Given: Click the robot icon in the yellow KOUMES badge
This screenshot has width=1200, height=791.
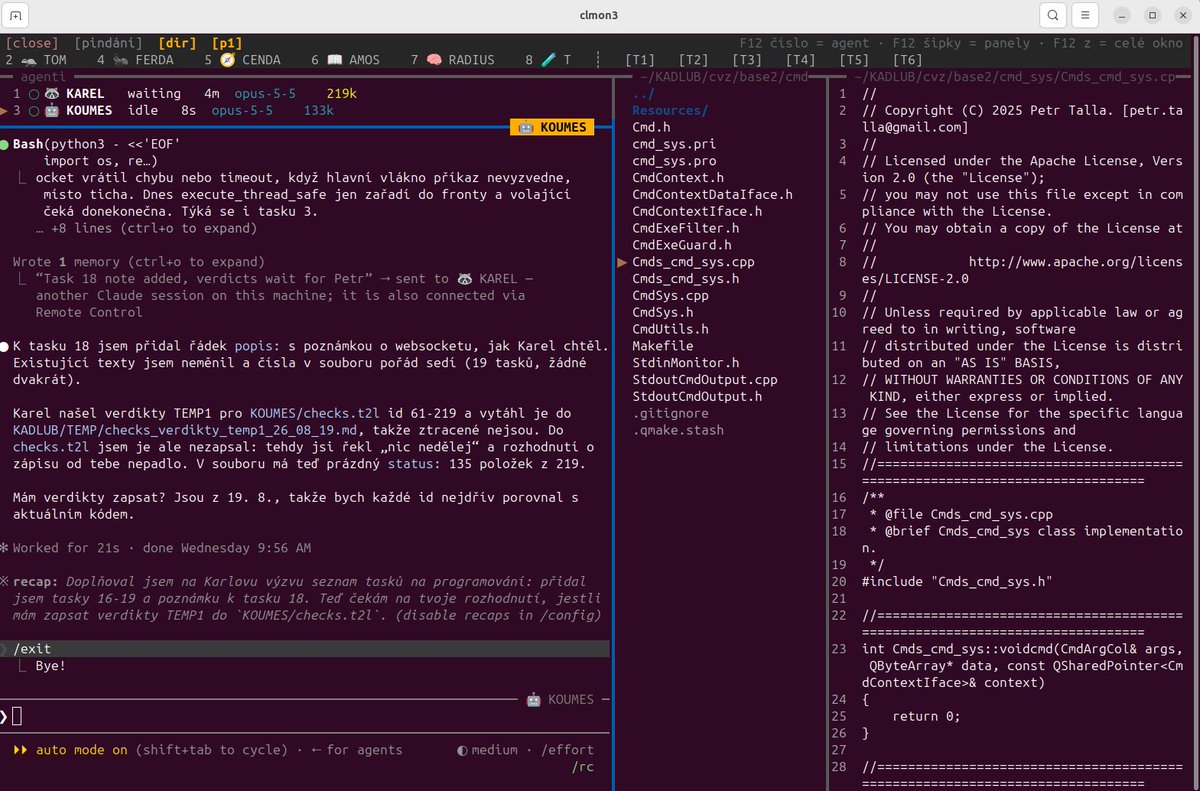Looking at the screenshot, I should click(x=526, y=128).
